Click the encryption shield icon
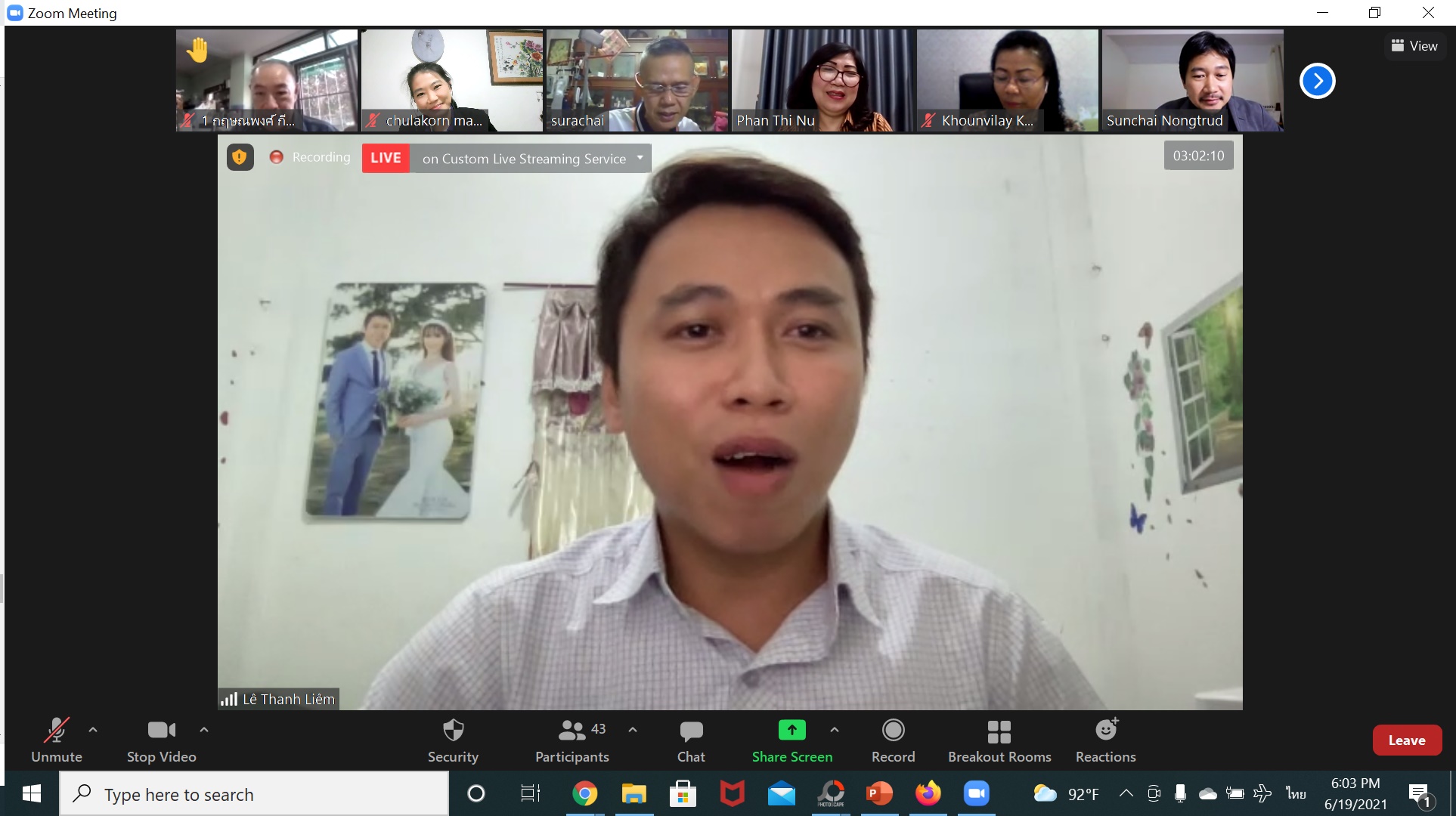Viewport: 1456px width, 816px height. click(240, 157)
